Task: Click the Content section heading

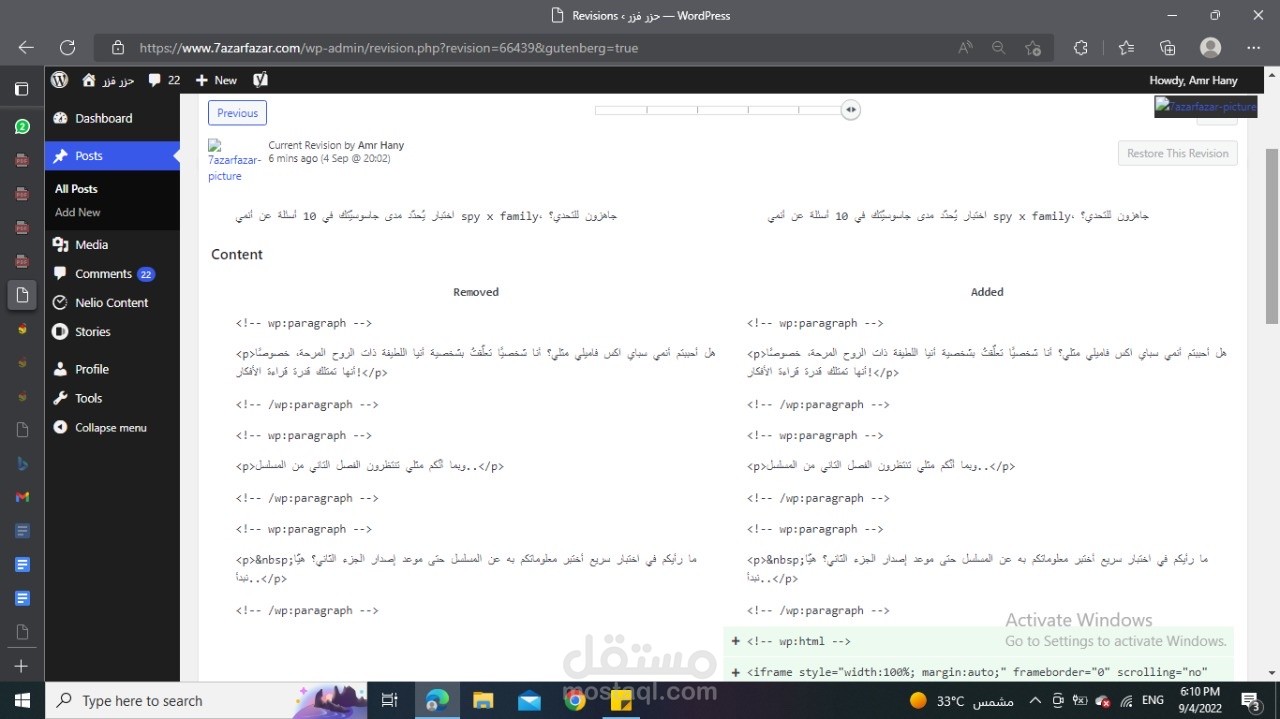Action: point(237,254)
